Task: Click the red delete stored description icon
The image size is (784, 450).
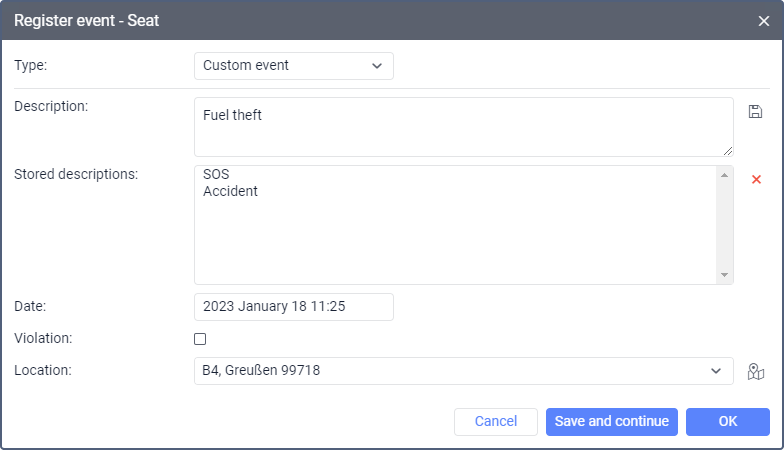Action: [756, 179]
